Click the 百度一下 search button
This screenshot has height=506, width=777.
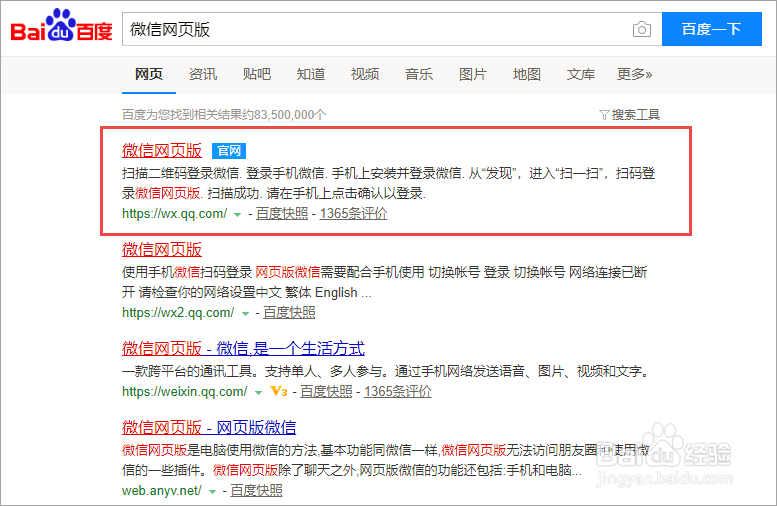coord(712,29)
